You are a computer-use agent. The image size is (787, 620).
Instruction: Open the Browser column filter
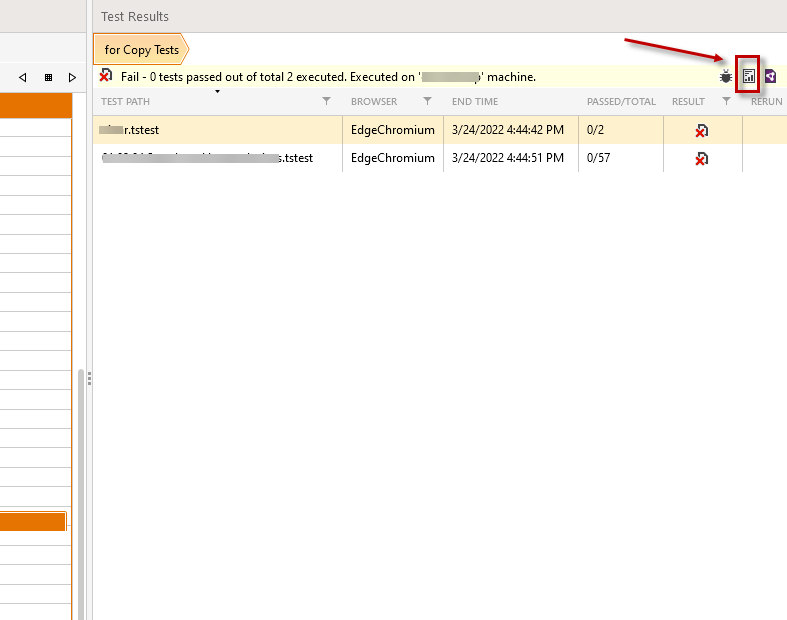click(x=427, y=102)
